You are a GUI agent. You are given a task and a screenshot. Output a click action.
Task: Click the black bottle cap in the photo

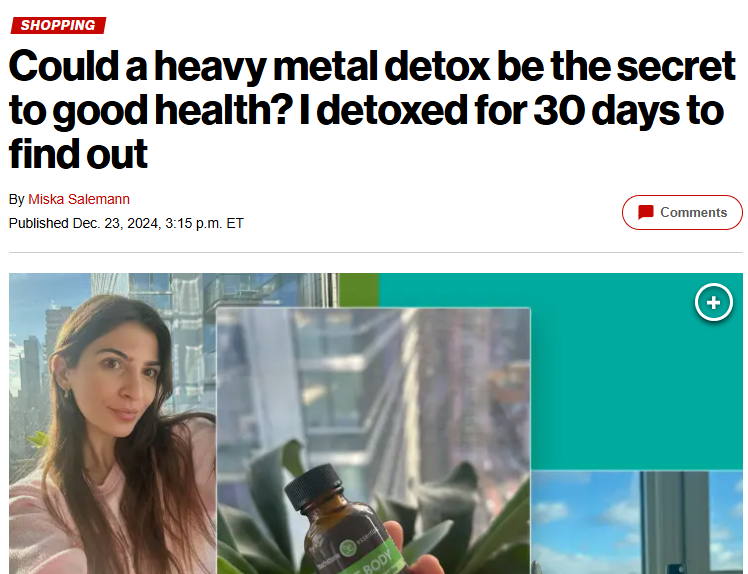pos(313,485)
